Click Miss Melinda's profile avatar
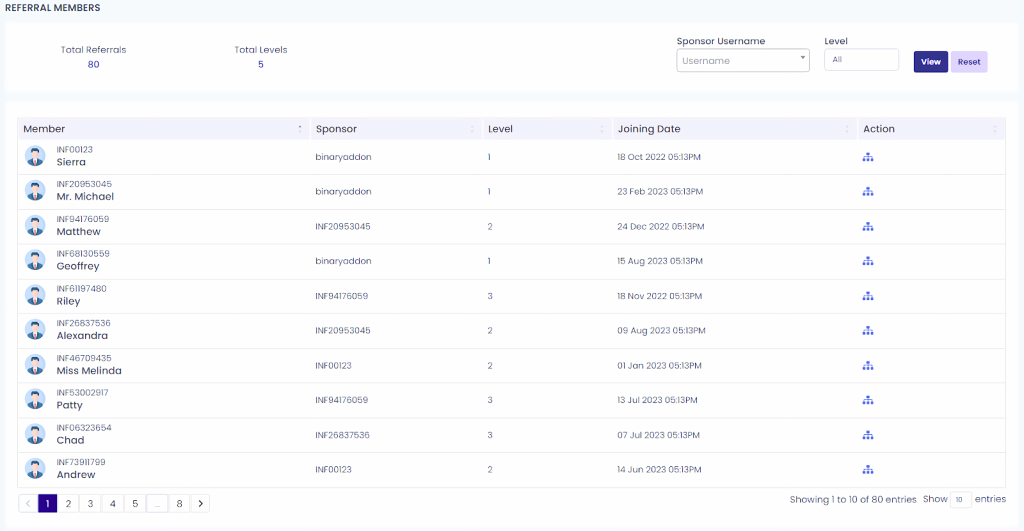The width and height of the screenshot is (1024, 531). coord(36,365)
